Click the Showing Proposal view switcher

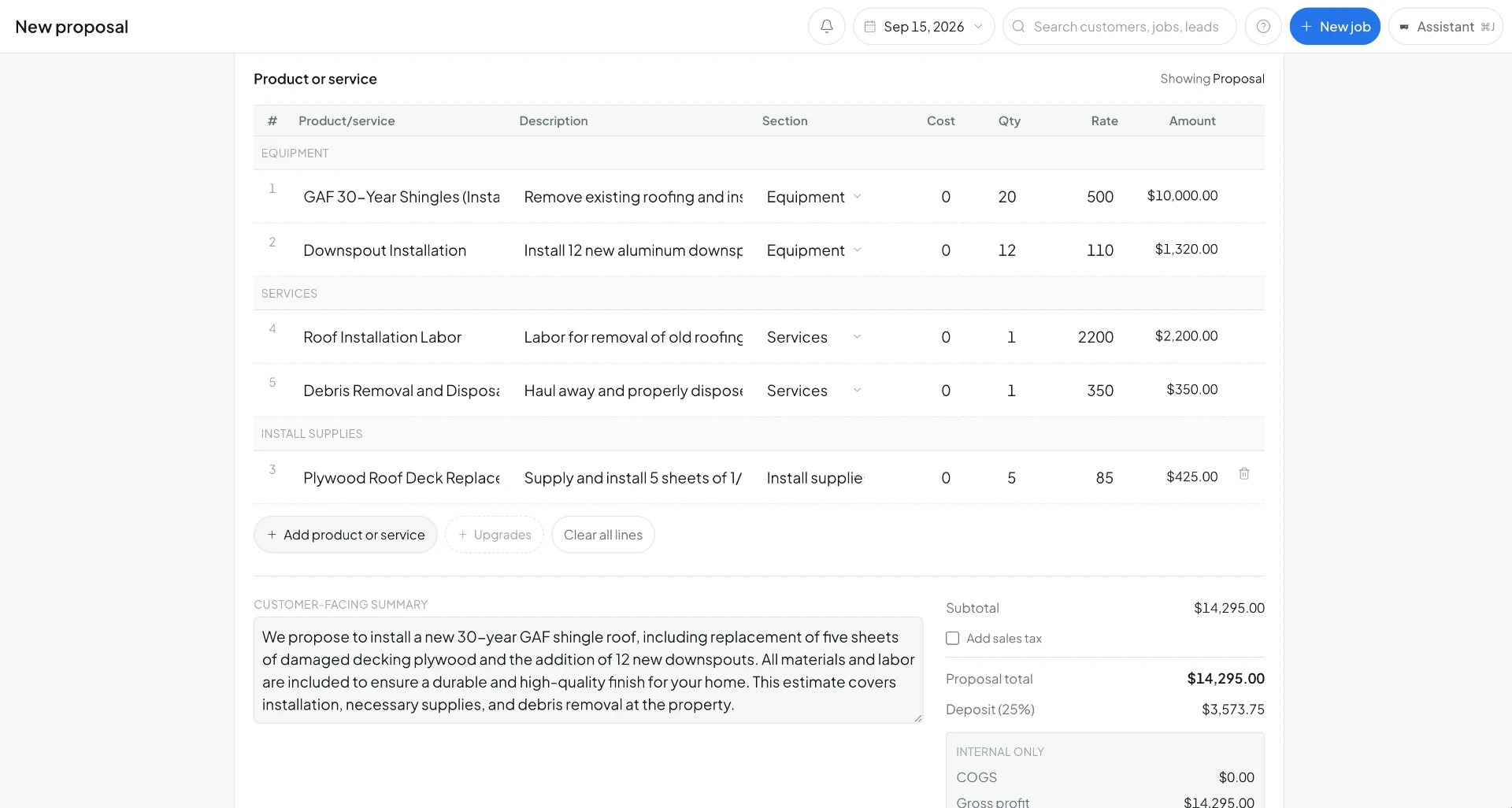(1212, 79)
